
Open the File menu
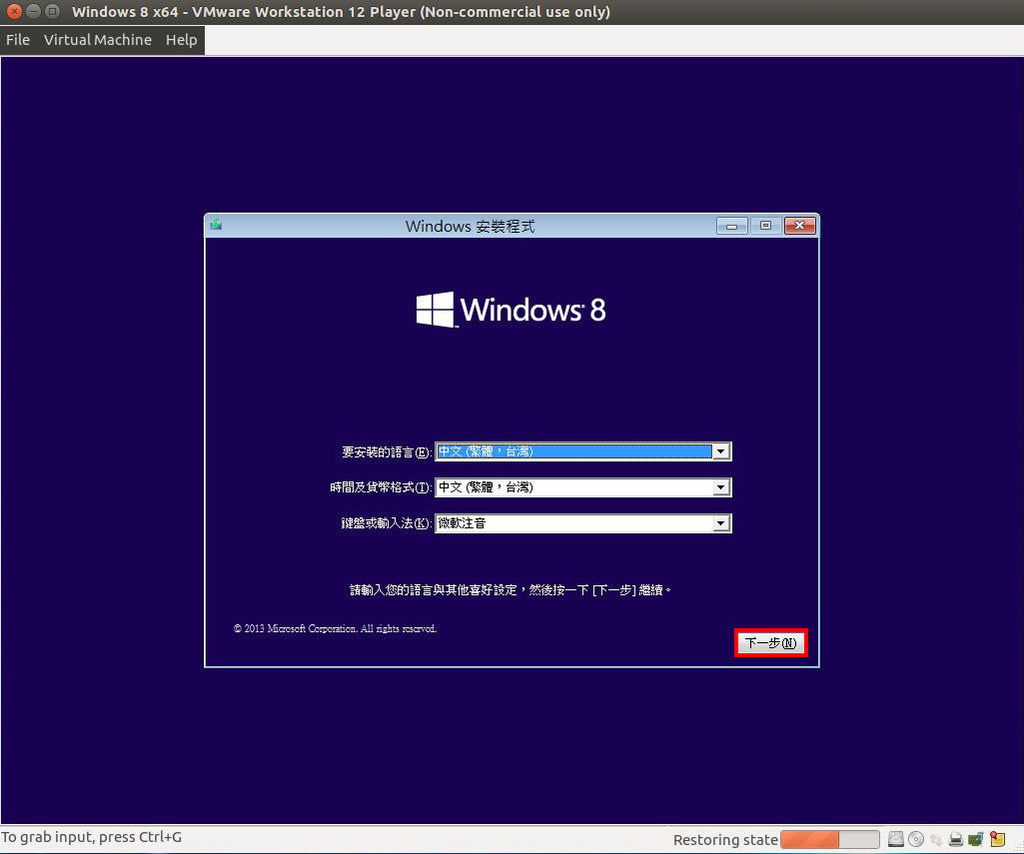click(18, 40)
